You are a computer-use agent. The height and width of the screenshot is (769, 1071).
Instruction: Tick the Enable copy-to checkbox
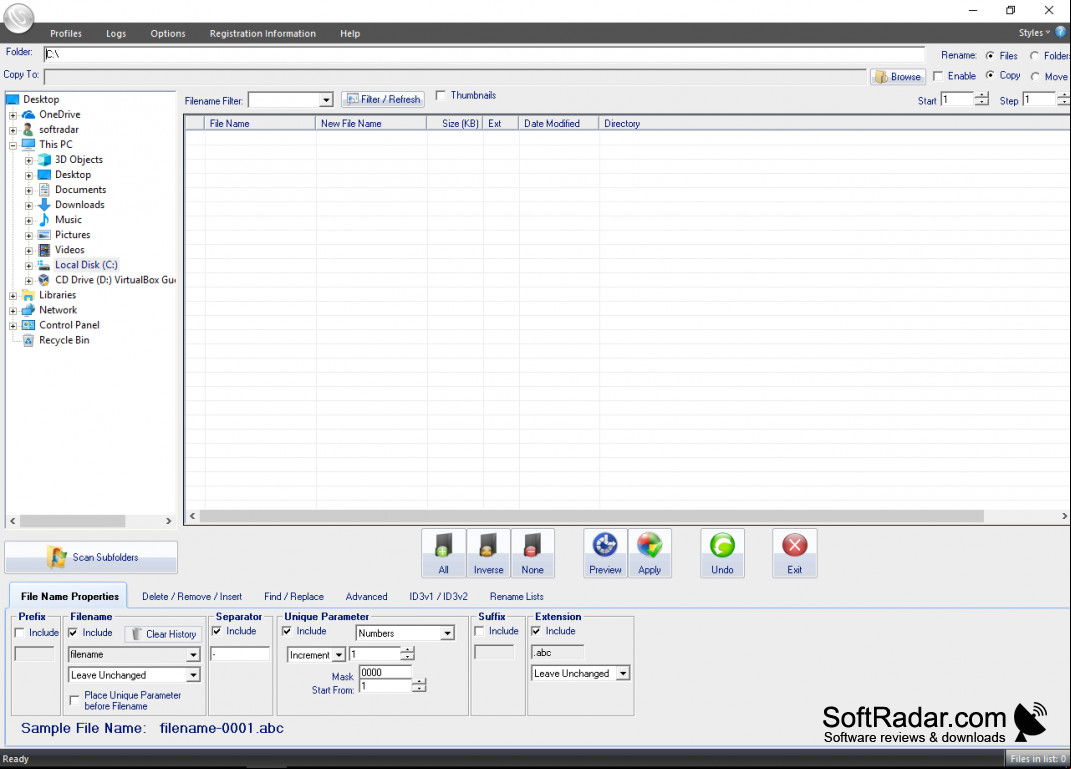click(x=938, y=76)
